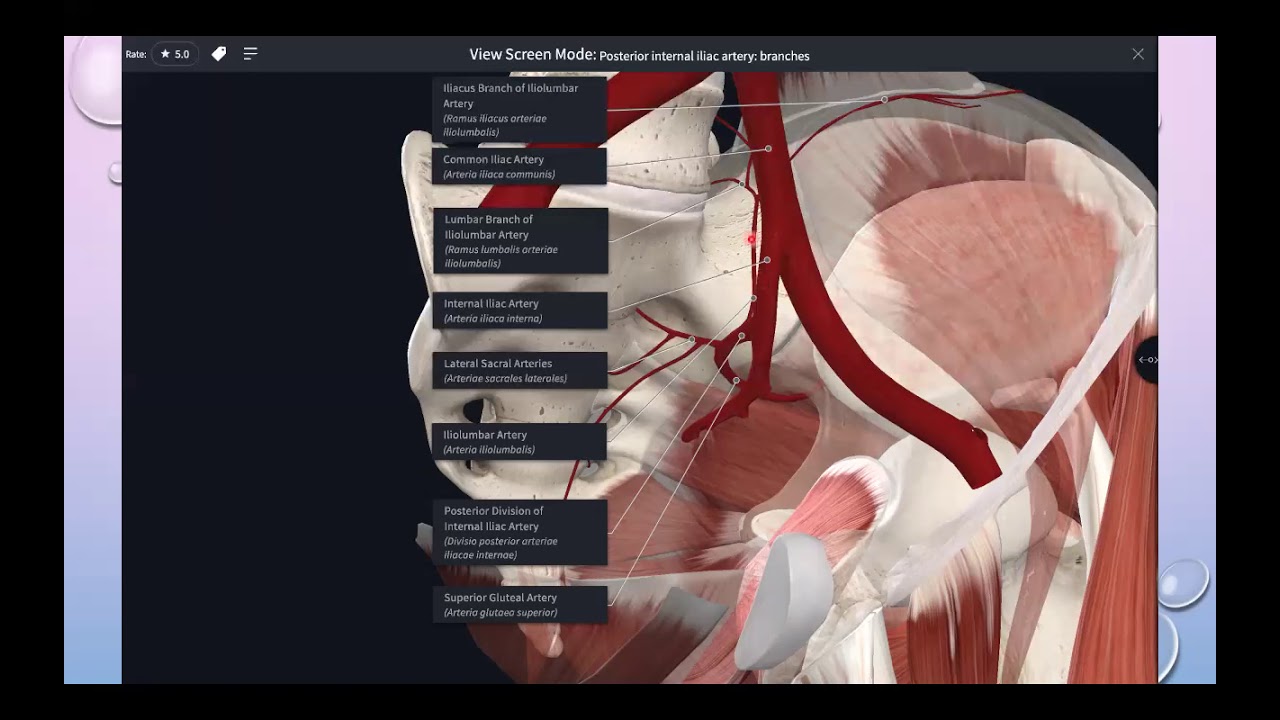1280x720 pixels.
Task: Click the 5.0 star rating button
Action: [175, 54]
